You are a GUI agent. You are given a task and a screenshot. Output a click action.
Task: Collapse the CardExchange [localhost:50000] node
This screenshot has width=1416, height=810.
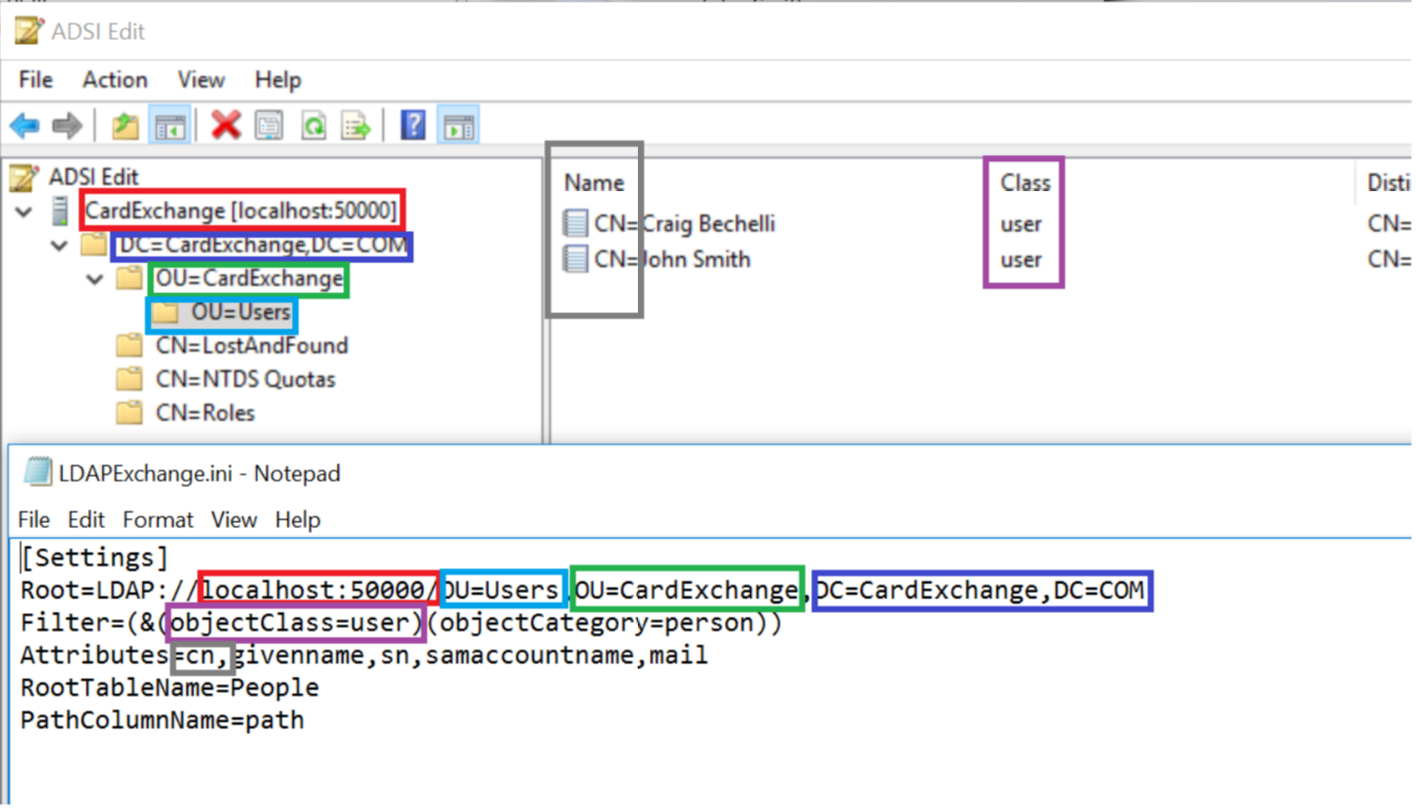point(24,212)
